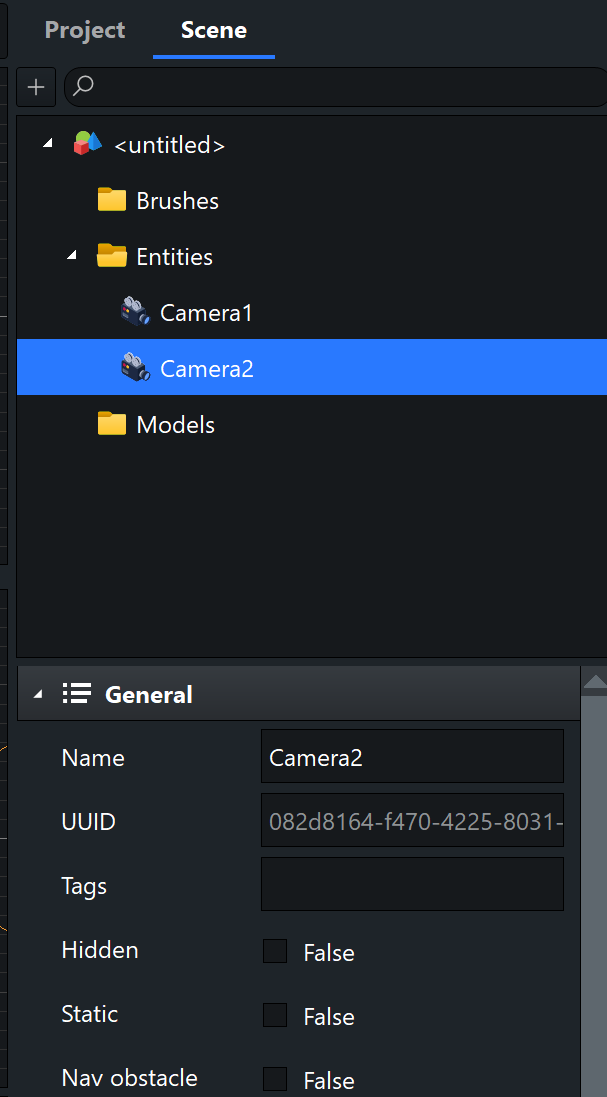Check the Nav obstacle checkbox
The image size is (607, 1097).
[x=275, y=1079]
